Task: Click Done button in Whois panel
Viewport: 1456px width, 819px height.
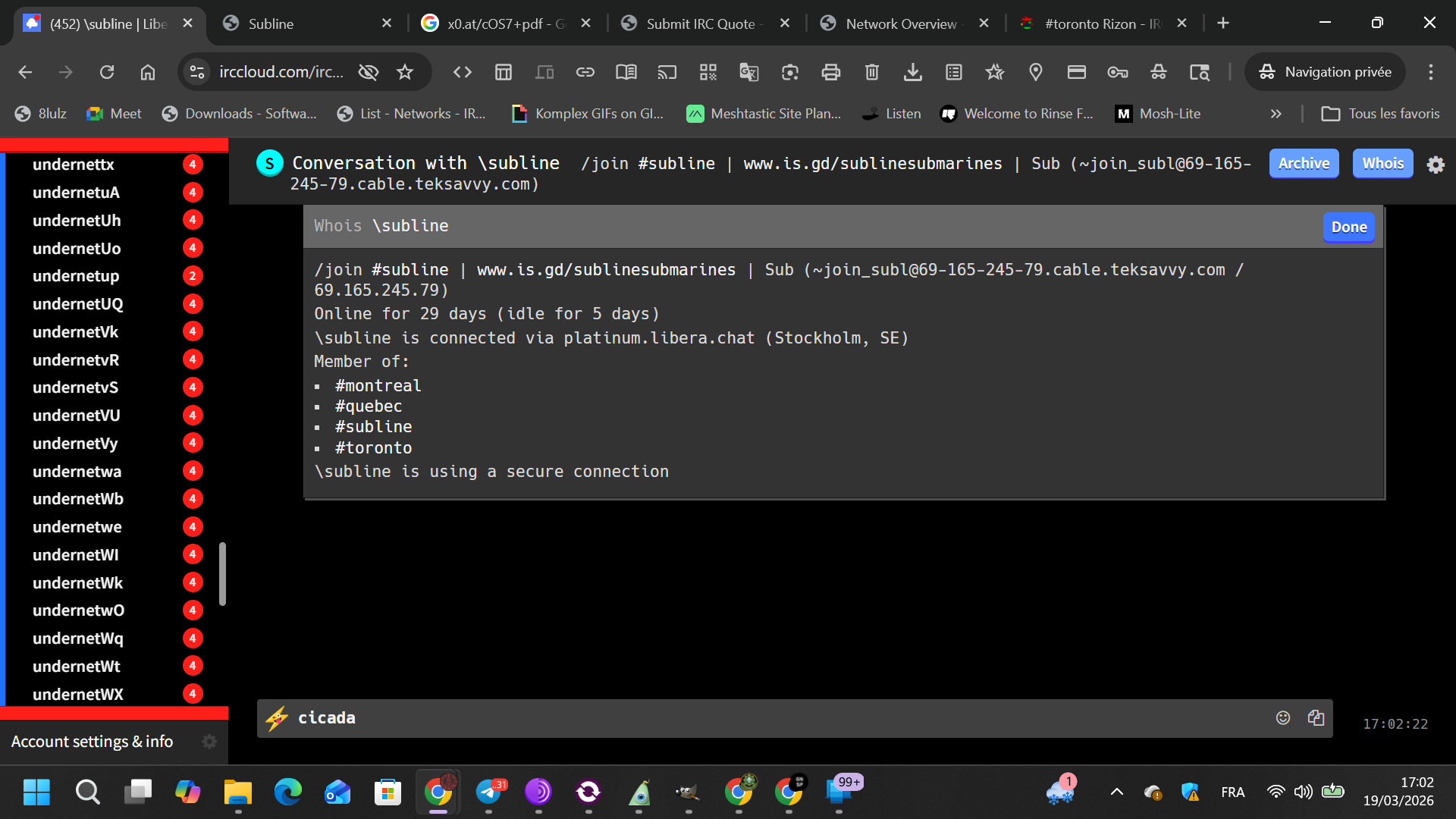Action: [1348, 227]
